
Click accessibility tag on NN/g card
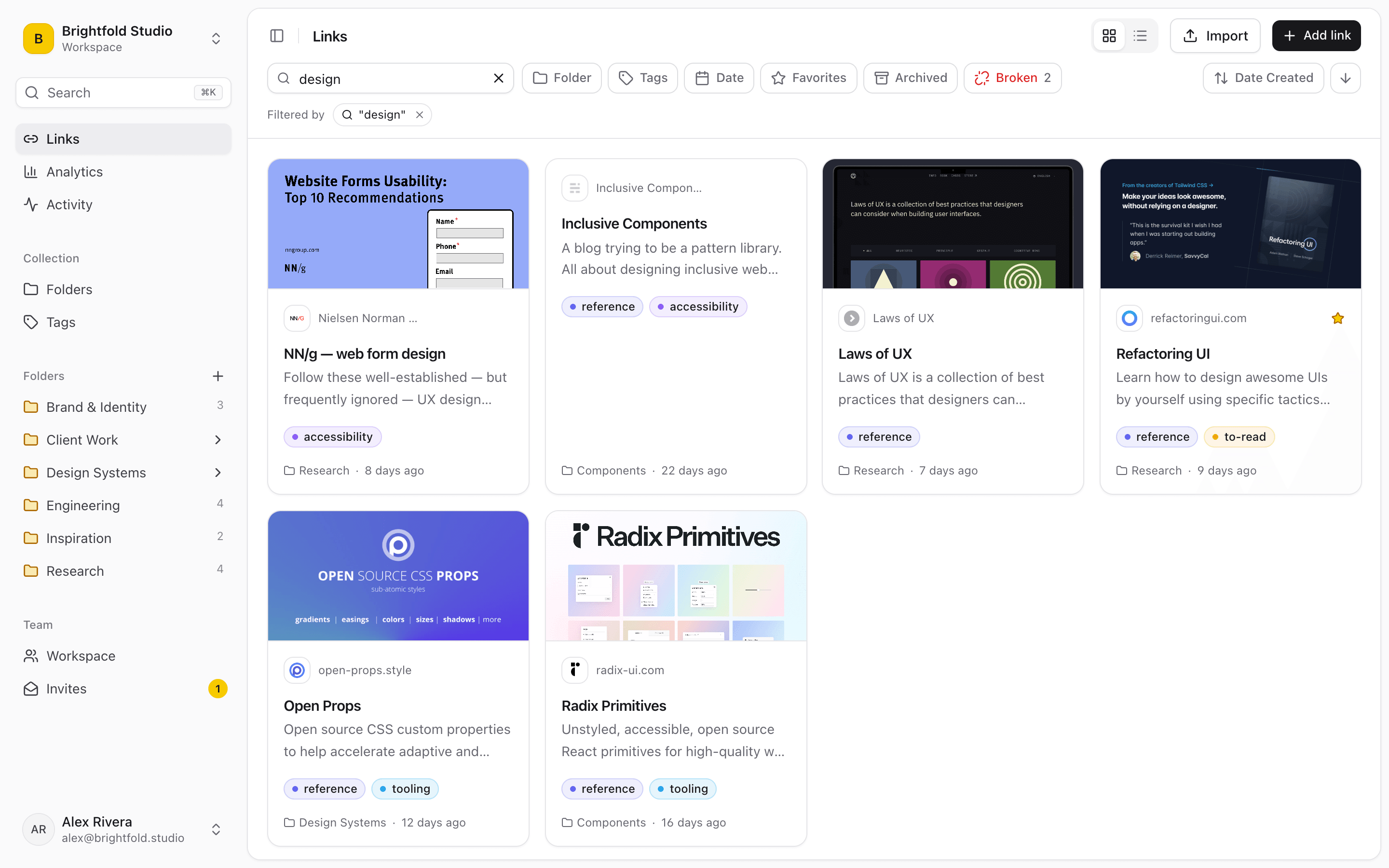tap(332, 437)
